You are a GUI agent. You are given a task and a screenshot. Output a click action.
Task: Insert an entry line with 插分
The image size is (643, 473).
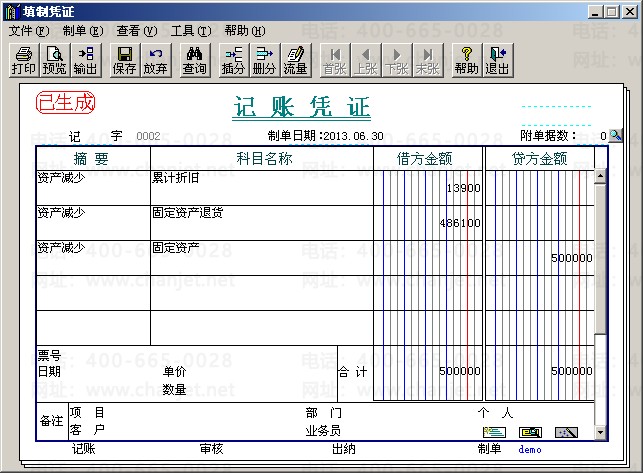[234, 60]
